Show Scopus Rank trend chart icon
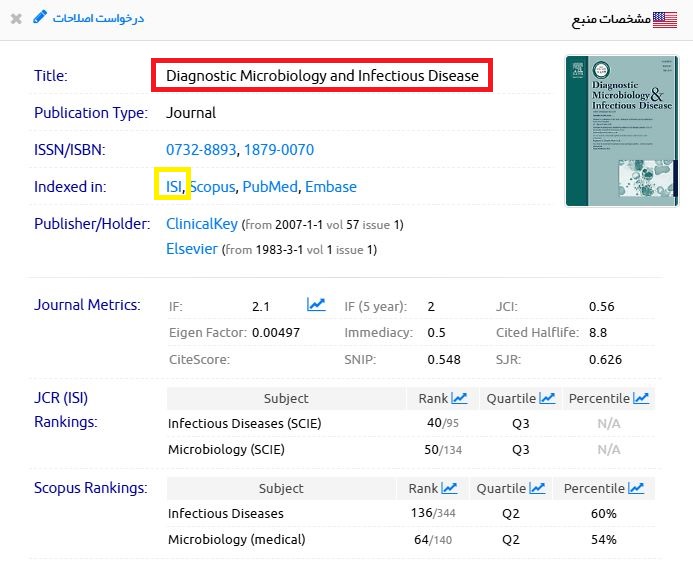The height and width of the screenshot is (573, 693). (450, 488)
